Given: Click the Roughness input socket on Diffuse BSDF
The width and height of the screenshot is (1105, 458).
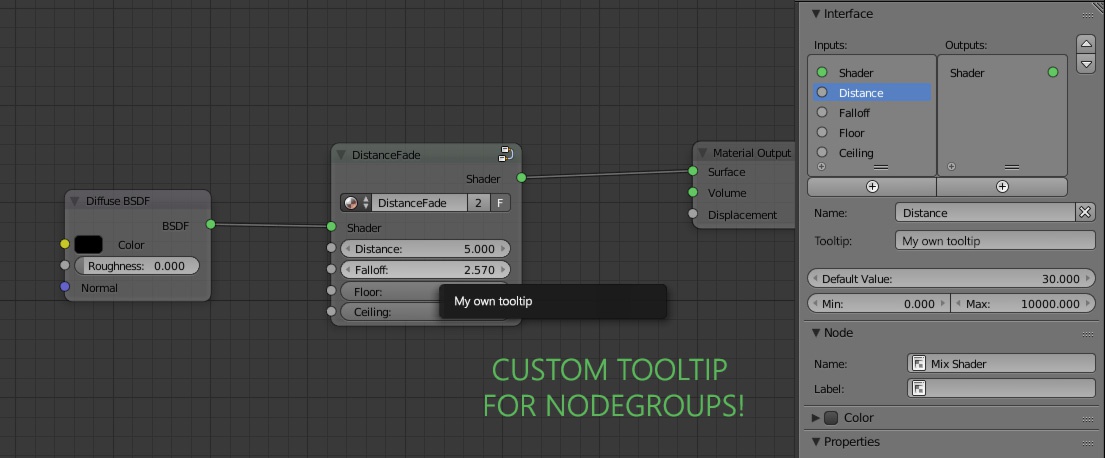Looking at the screenshot, I should [x=65, y=265].
